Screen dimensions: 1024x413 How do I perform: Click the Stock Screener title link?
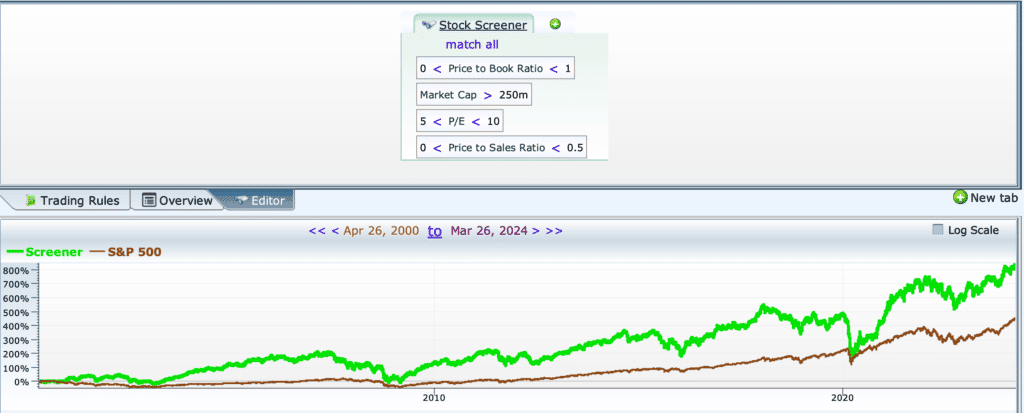(x=484, y=25)
